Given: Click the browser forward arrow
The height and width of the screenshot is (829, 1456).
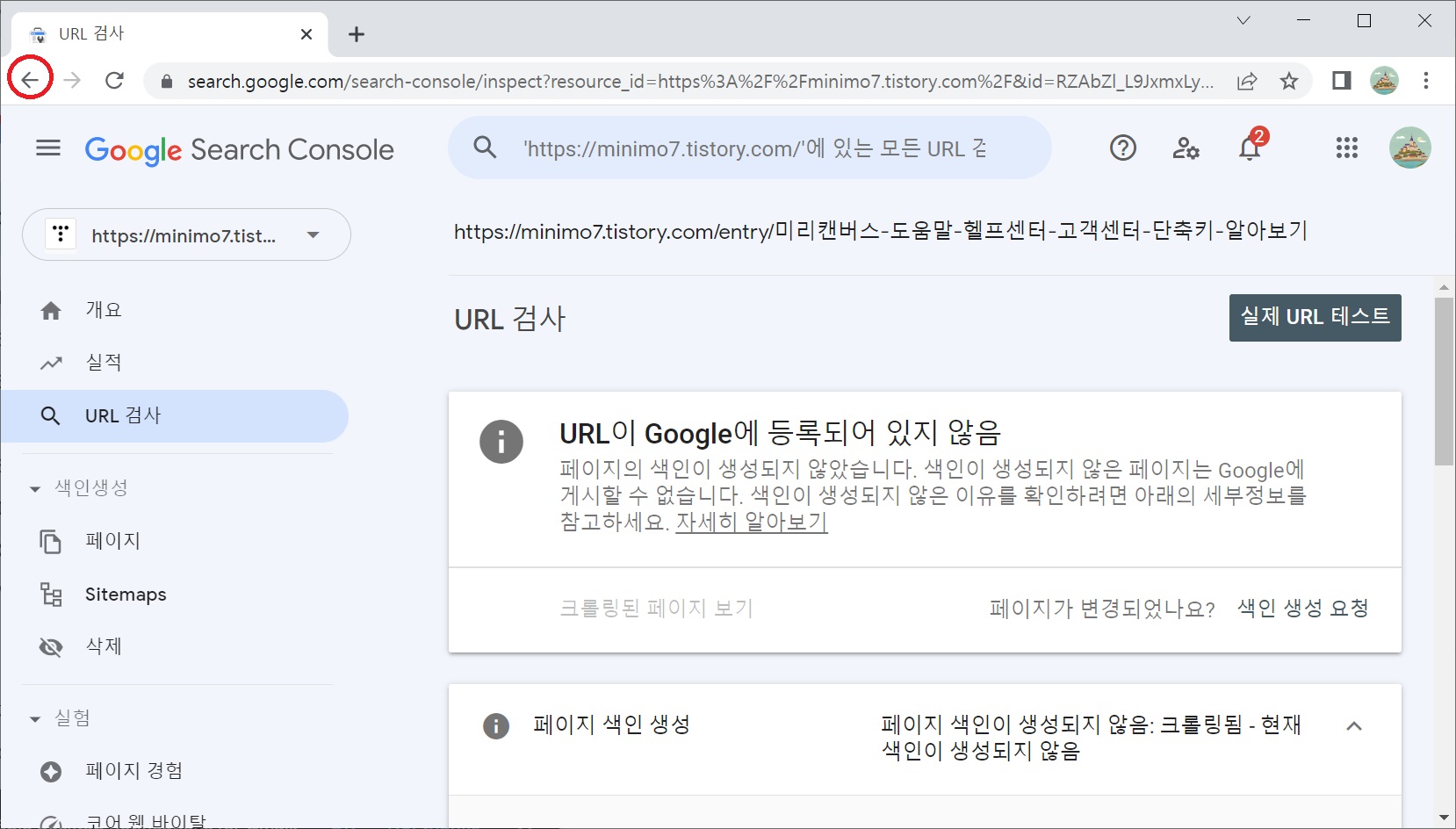Looking at the screenshot, I should [72, 81].
